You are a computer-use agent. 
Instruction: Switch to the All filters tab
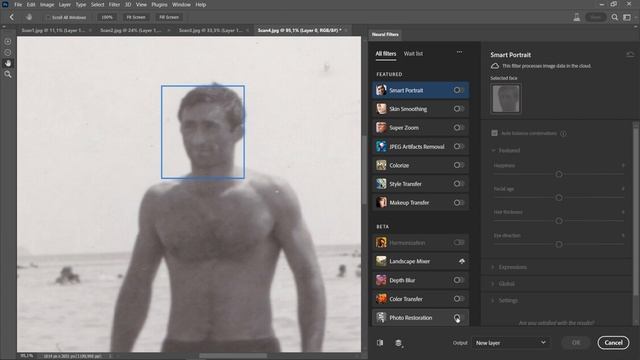(x=386, y=53)
